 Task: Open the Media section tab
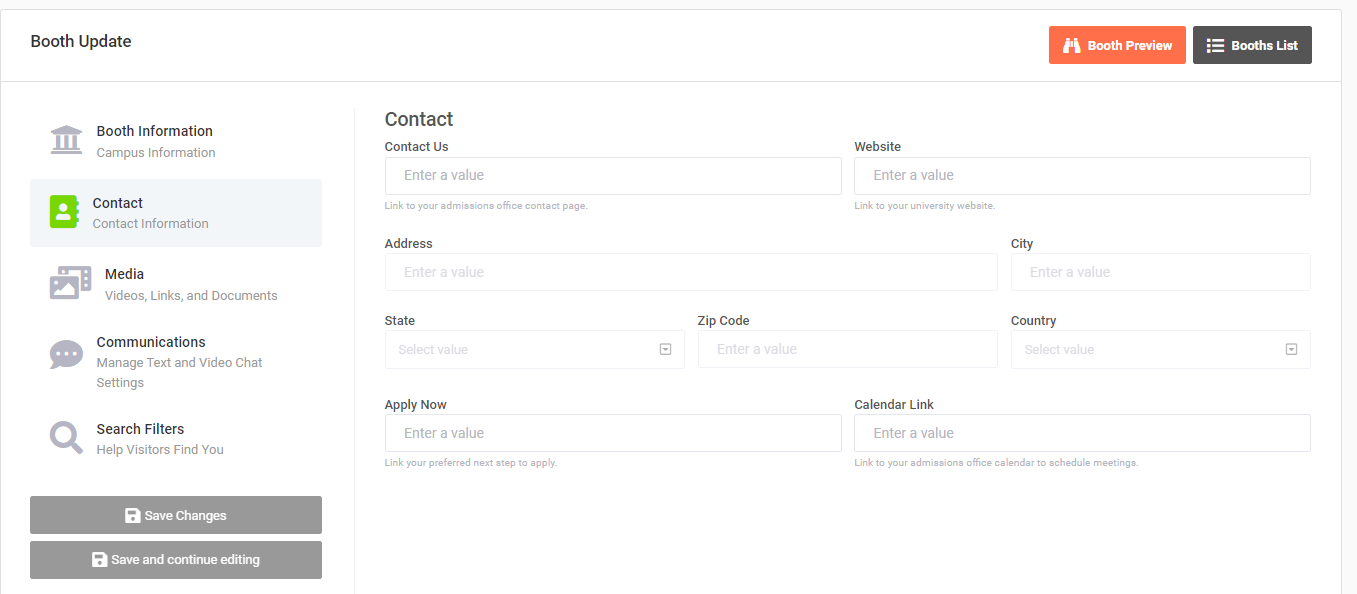click(176, 284)
